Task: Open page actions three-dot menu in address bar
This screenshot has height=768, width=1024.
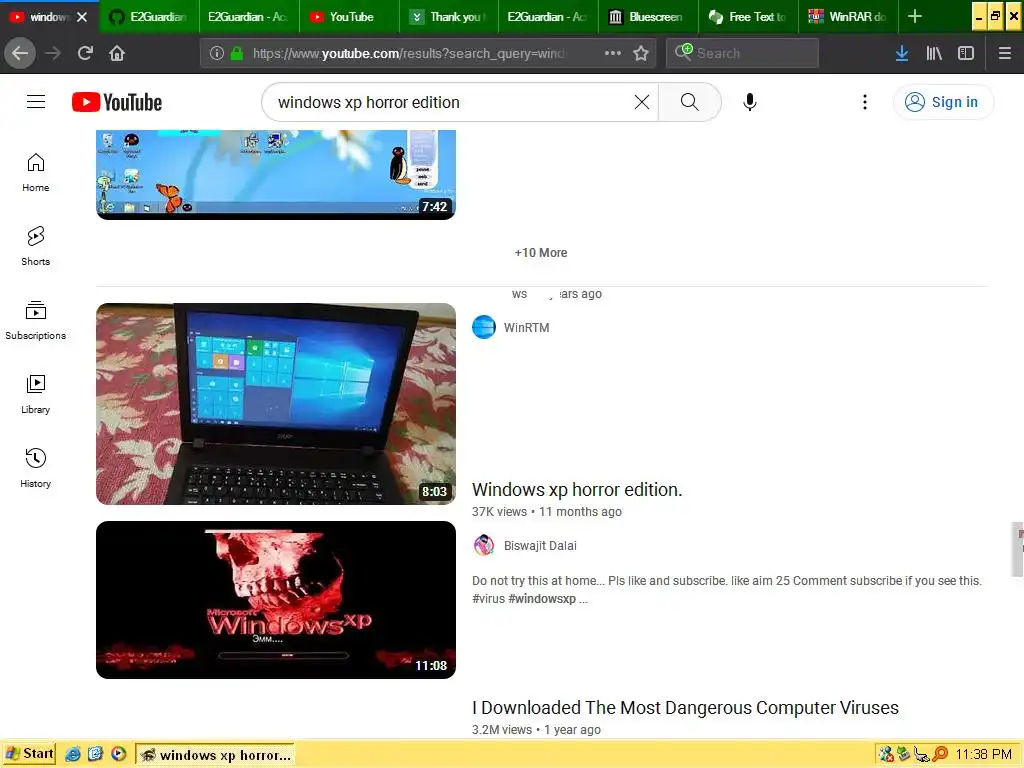Action: click(x=613, y=53)
